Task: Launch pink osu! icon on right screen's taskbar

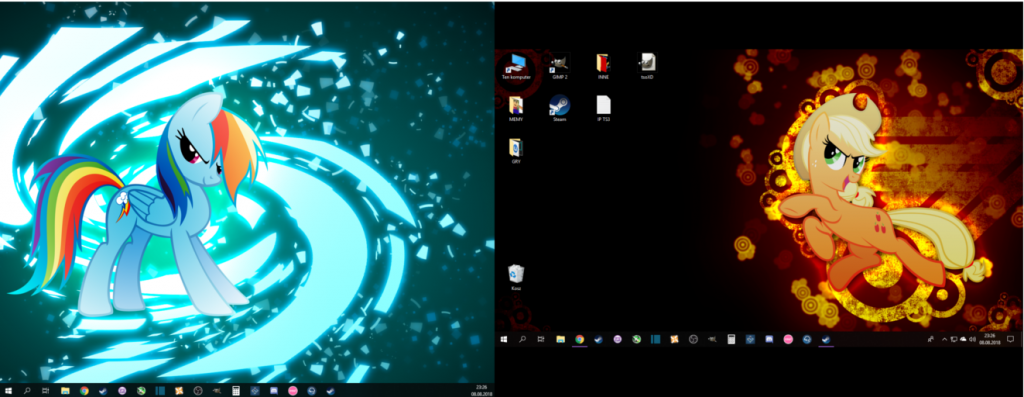Action: (x=788, y=339)
